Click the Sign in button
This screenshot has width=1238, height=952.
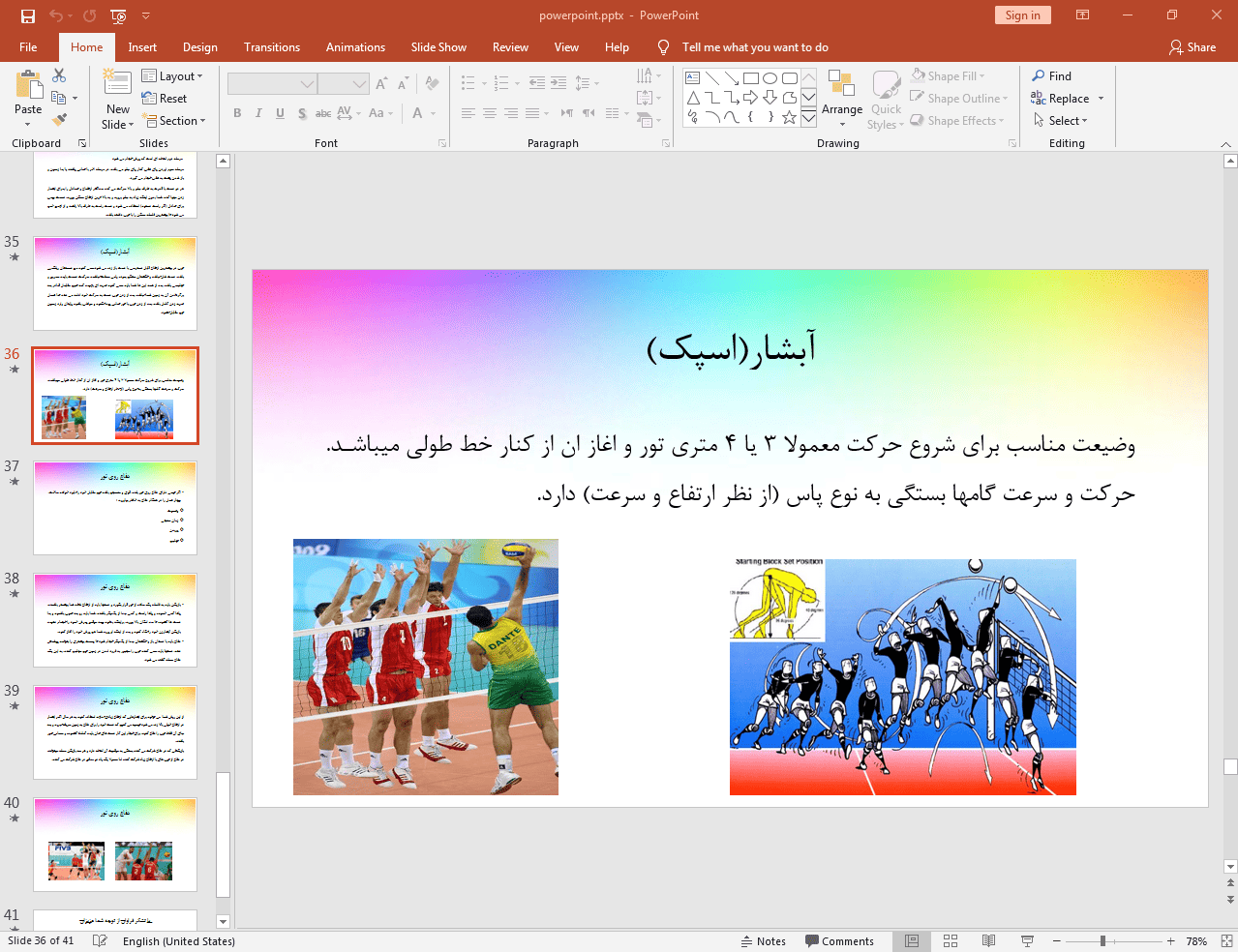(x=1022, y=15)
